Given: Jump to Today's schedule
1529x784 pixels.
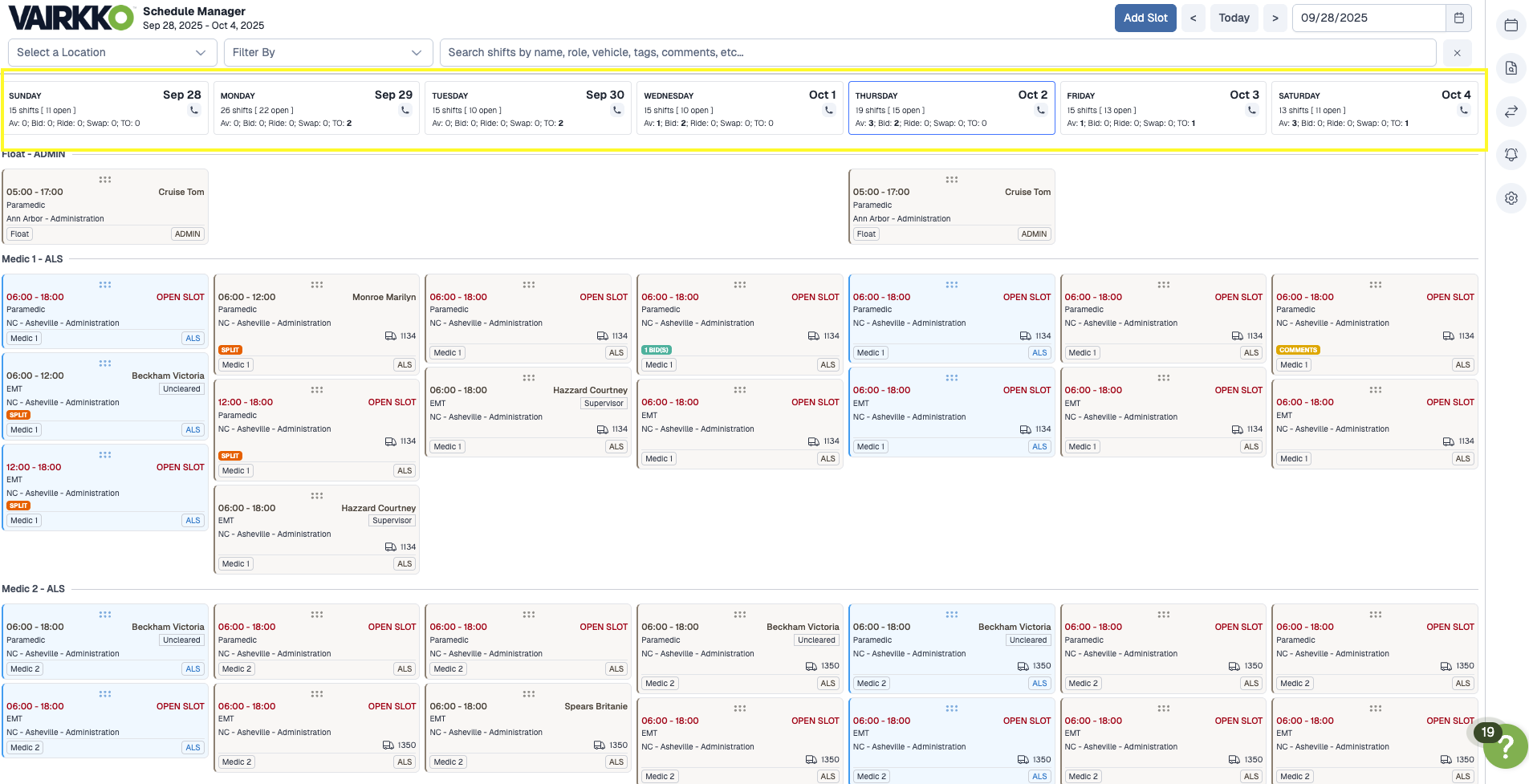Looking at the screenshot, I should [1233, 18].
